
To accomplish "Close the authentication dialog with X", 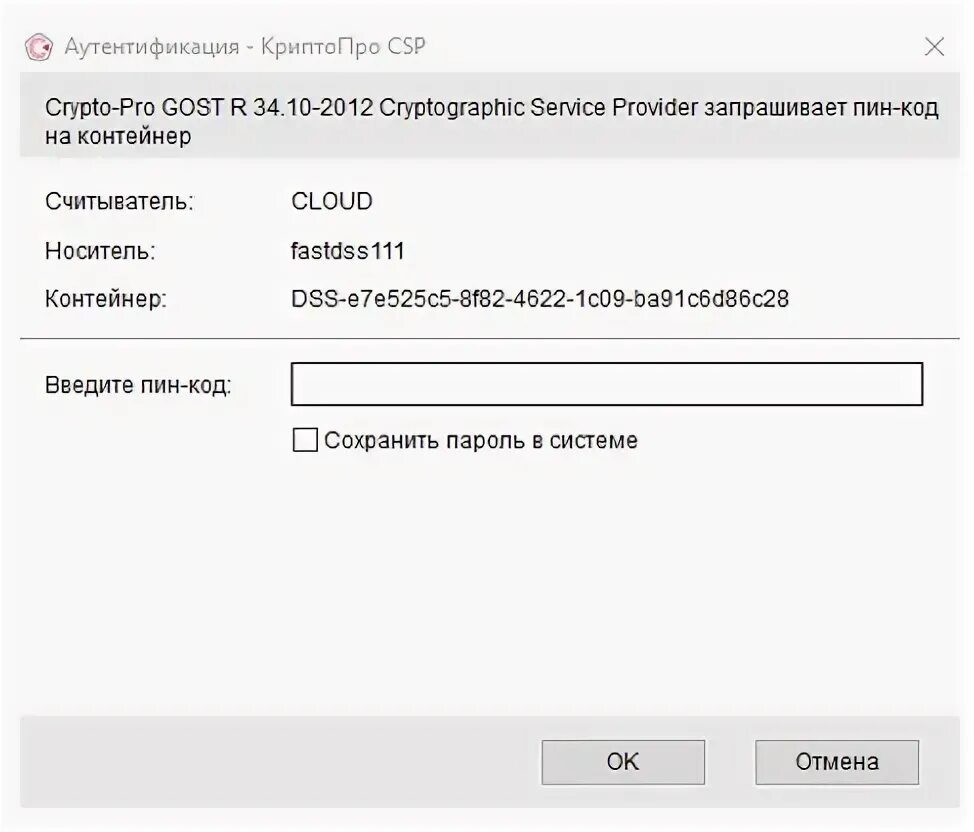I will [x=934, y=46].
